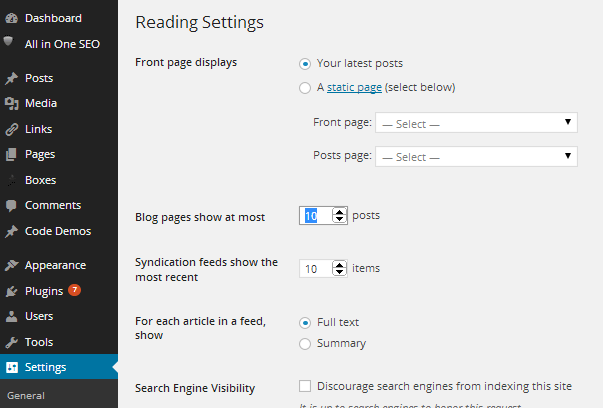Choose Summary for feed articles

pos(305,344)
